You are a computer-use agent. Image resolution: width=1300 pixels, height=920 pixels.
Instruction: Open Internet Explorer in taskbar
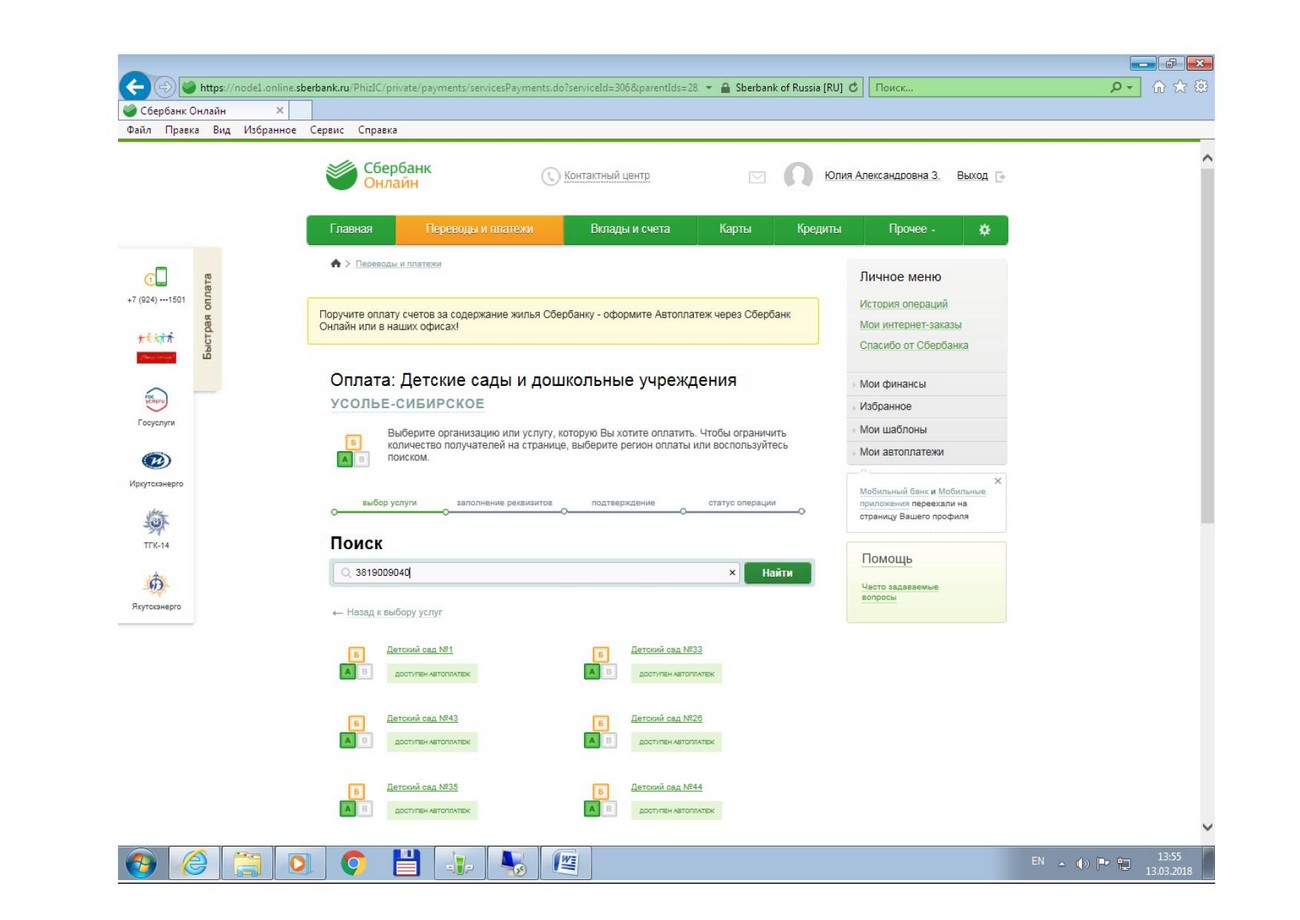(193, 862)
